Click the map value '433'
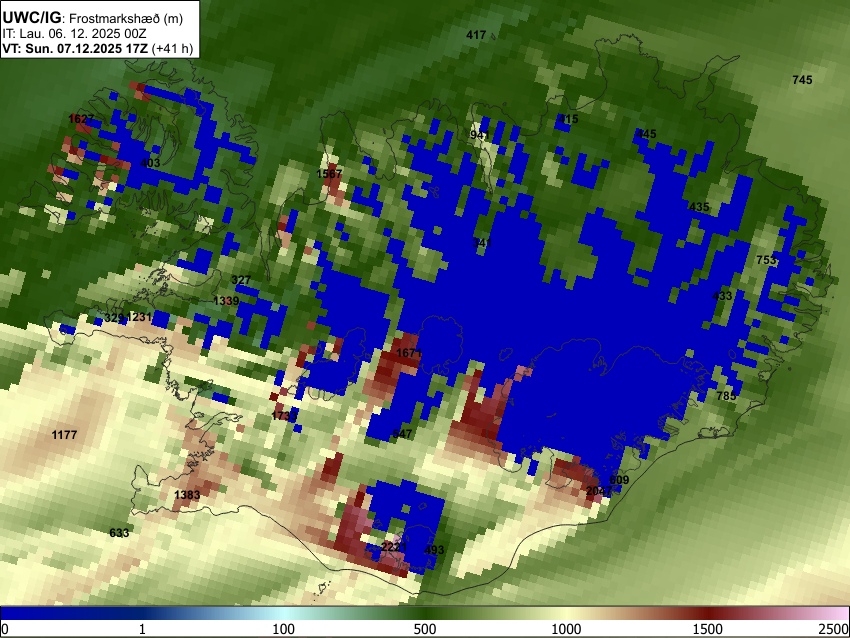 point(722,295)
